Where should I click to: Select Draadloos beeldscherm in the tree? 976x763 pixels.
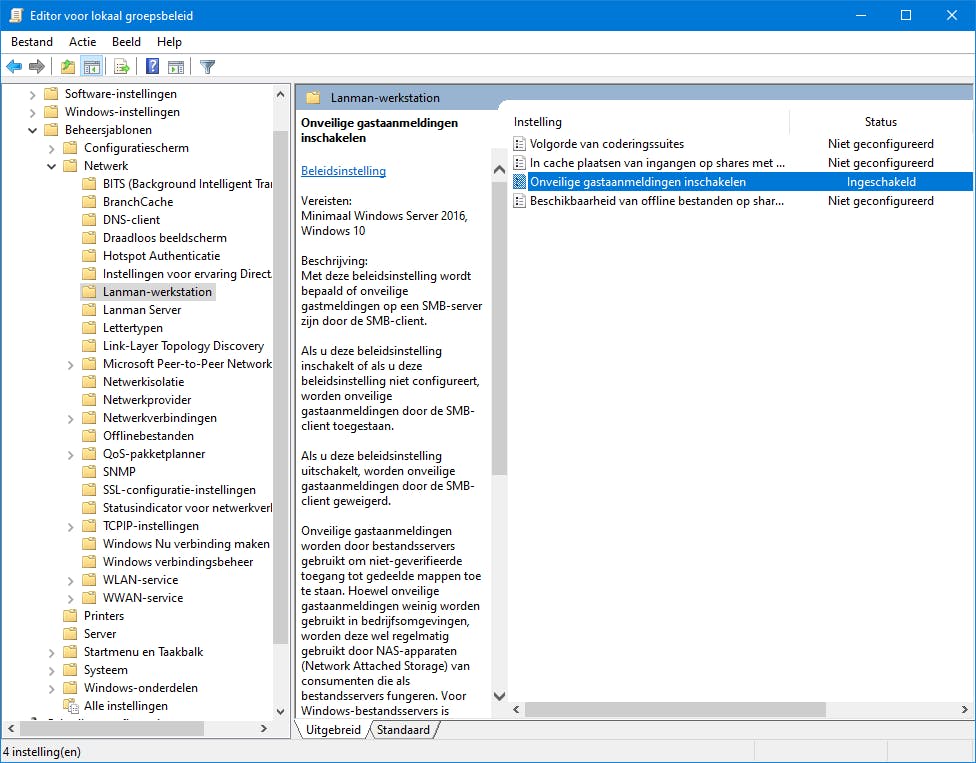pyautogui.click(x=164, y=238)
